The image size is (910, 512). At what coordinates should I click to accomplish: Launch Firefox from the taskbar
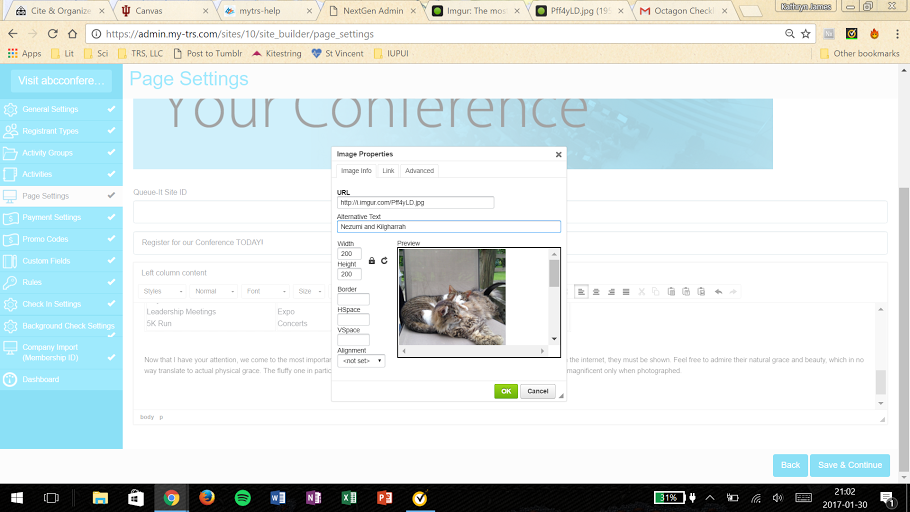click(x=207, y=497)
